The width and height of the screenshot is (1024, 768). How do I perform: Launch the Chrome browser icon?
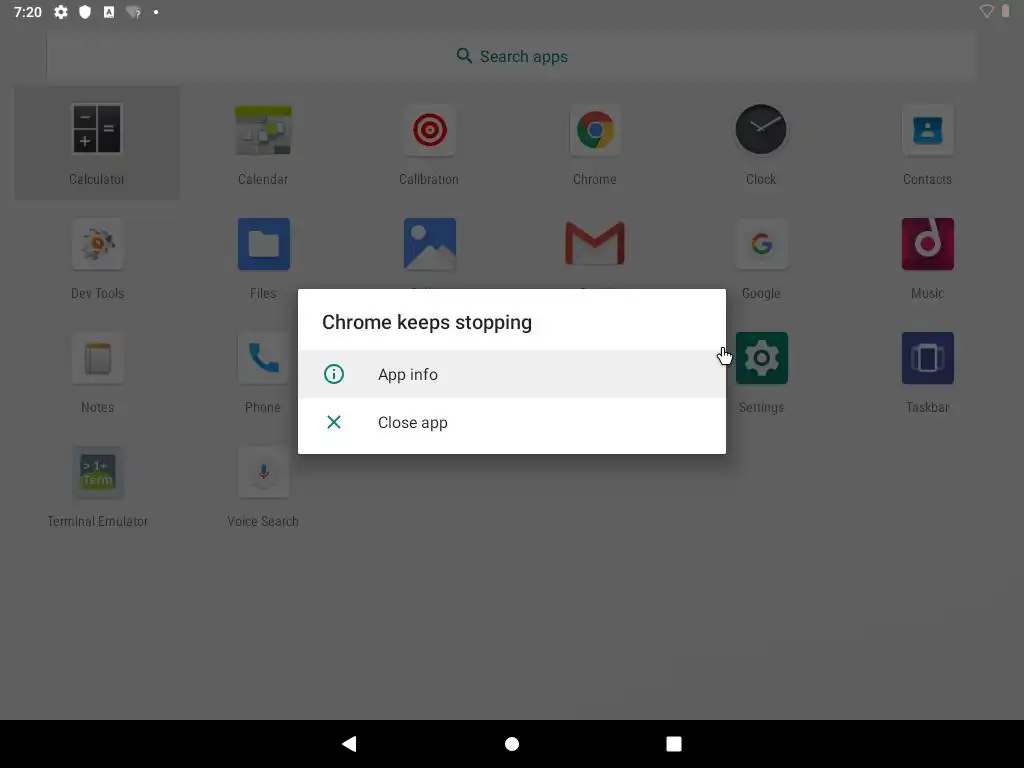[595, 129]
